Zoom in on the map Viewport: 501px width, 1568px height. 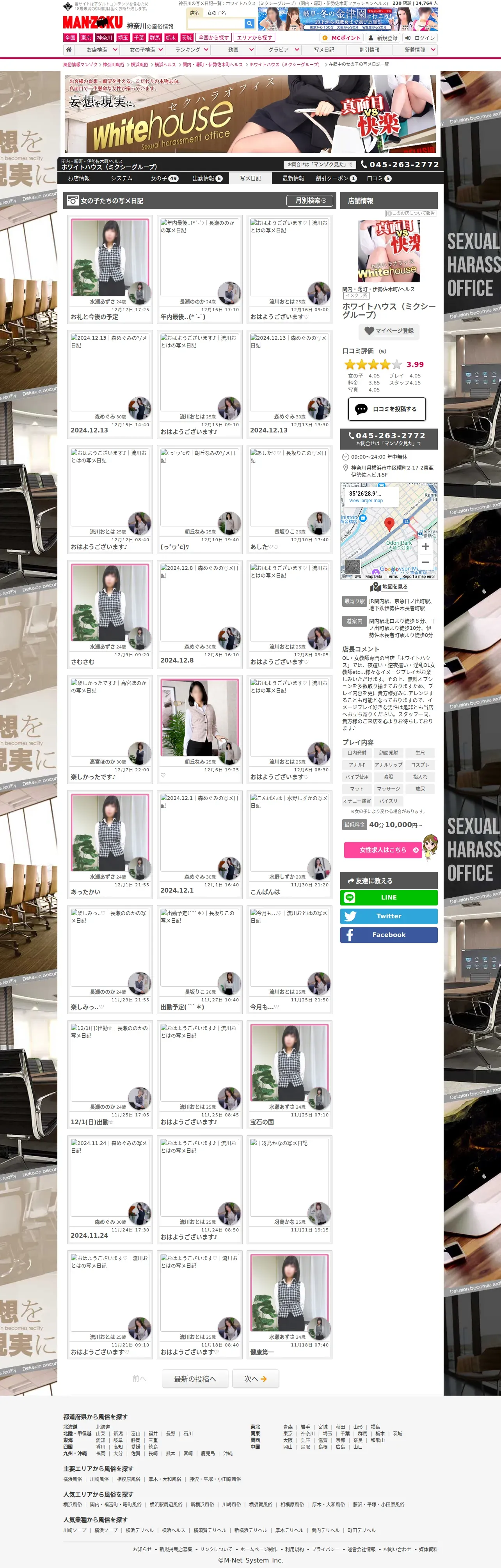(426, 547)
